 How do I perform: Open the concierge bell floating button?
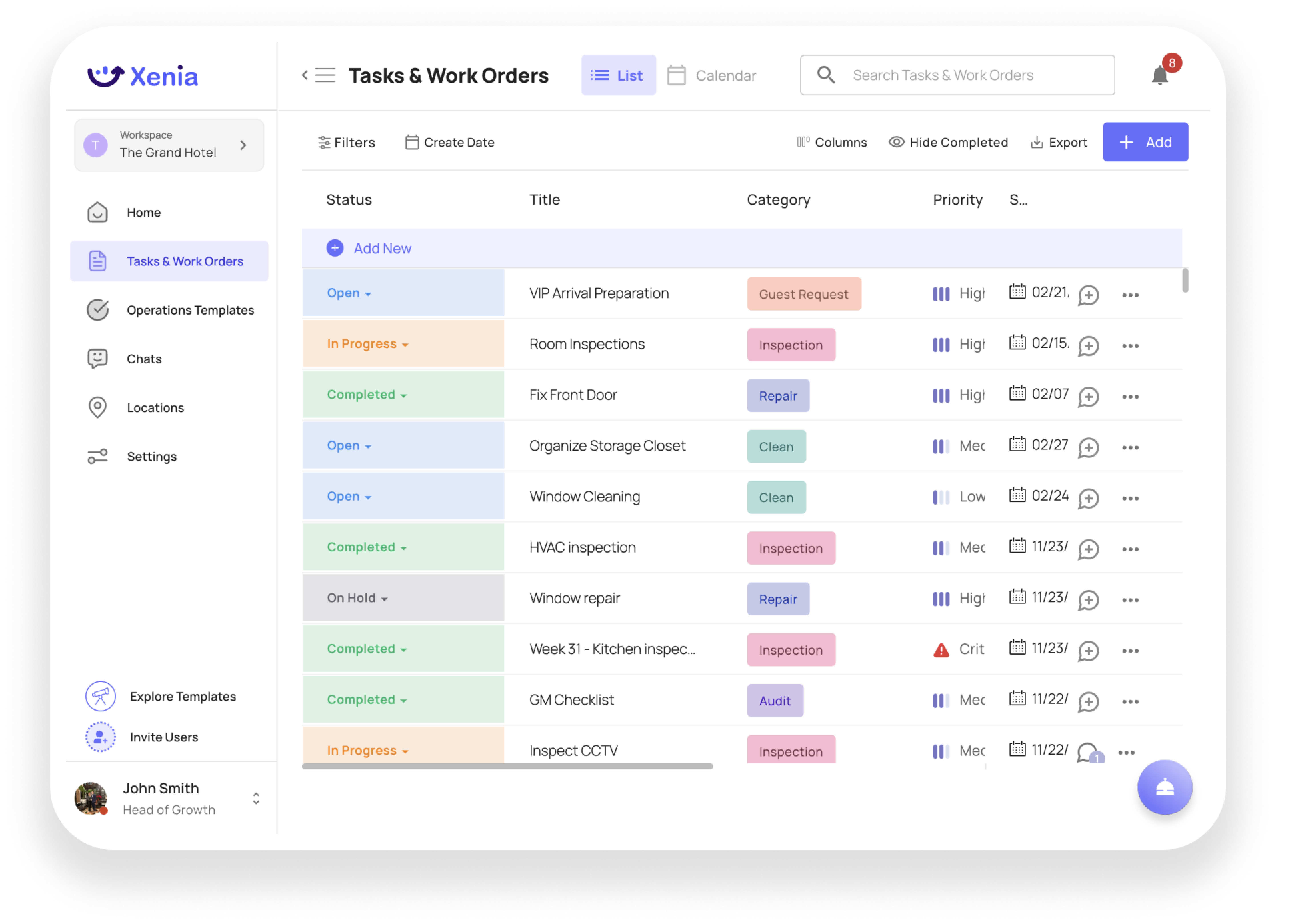point(1164,787)
